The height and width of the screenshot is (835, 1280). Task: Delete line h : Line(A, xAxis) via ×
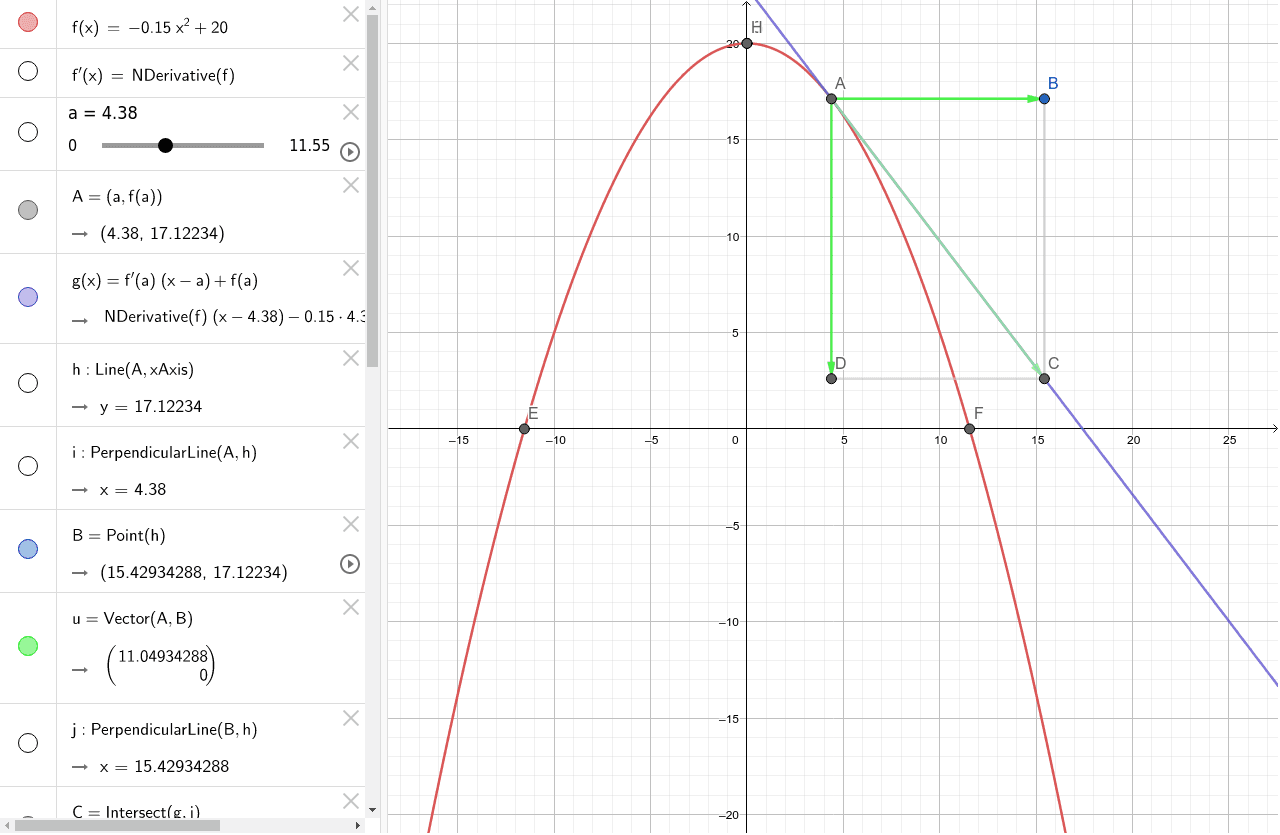pyautogui.click(x=350, y=358)
